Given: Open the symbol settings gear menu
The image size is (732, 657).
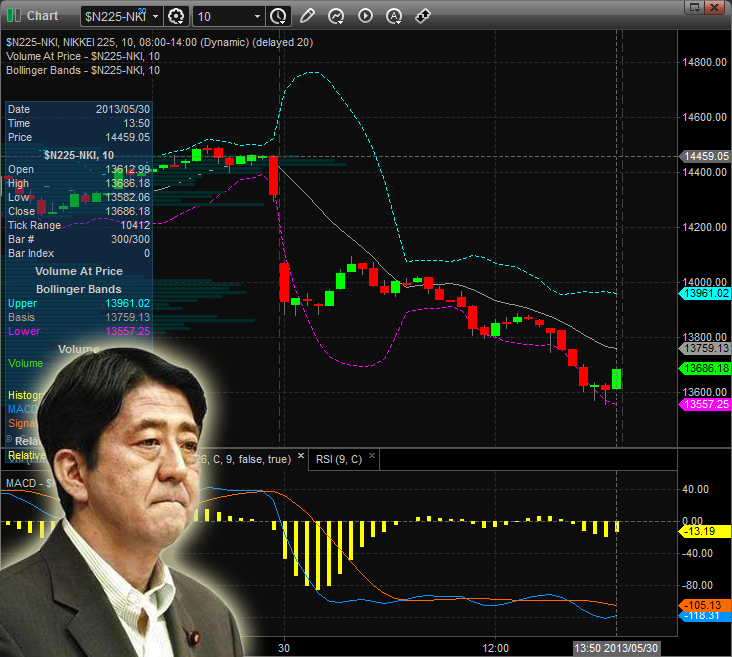Looking at the screenshot, I should click(x=176, y=16).
